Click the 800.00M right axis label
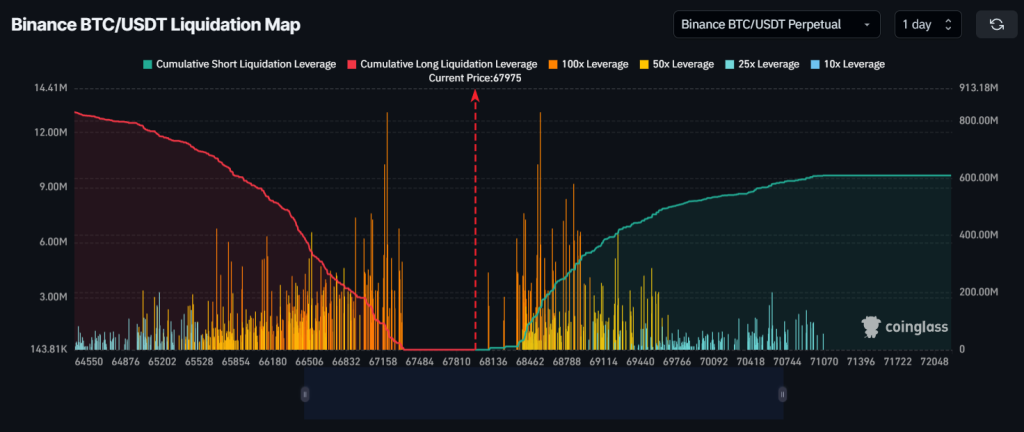 (980, 120)
